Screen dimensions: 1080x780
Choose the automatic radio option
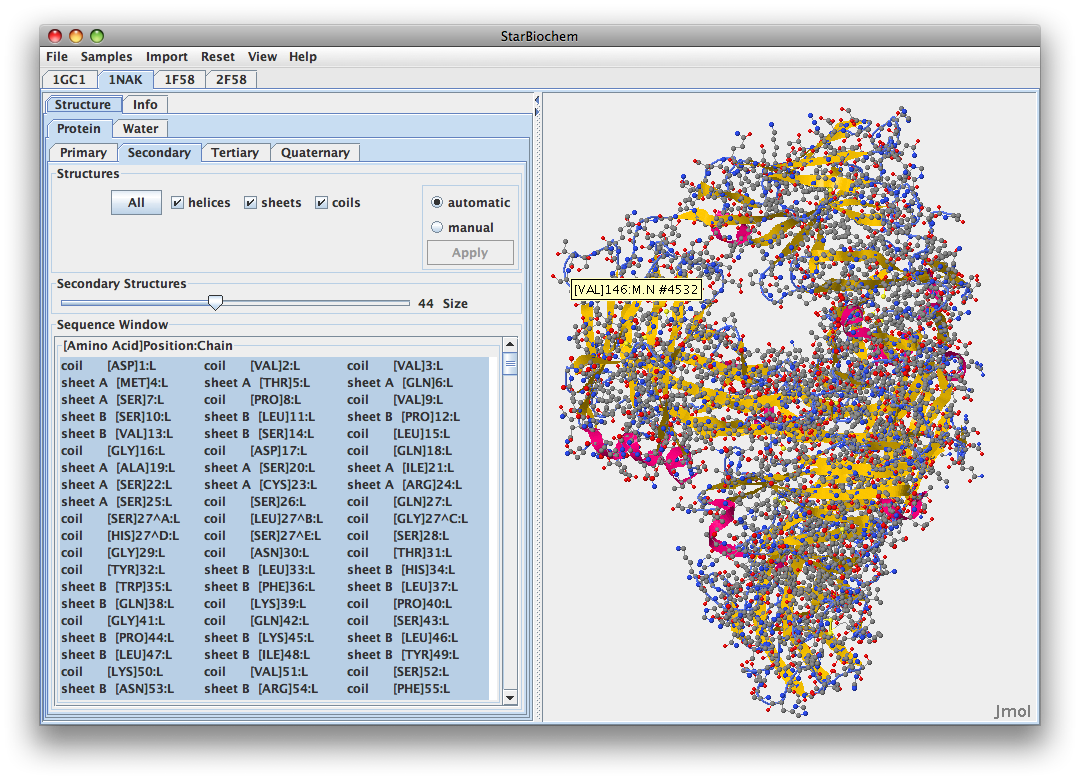437,203
